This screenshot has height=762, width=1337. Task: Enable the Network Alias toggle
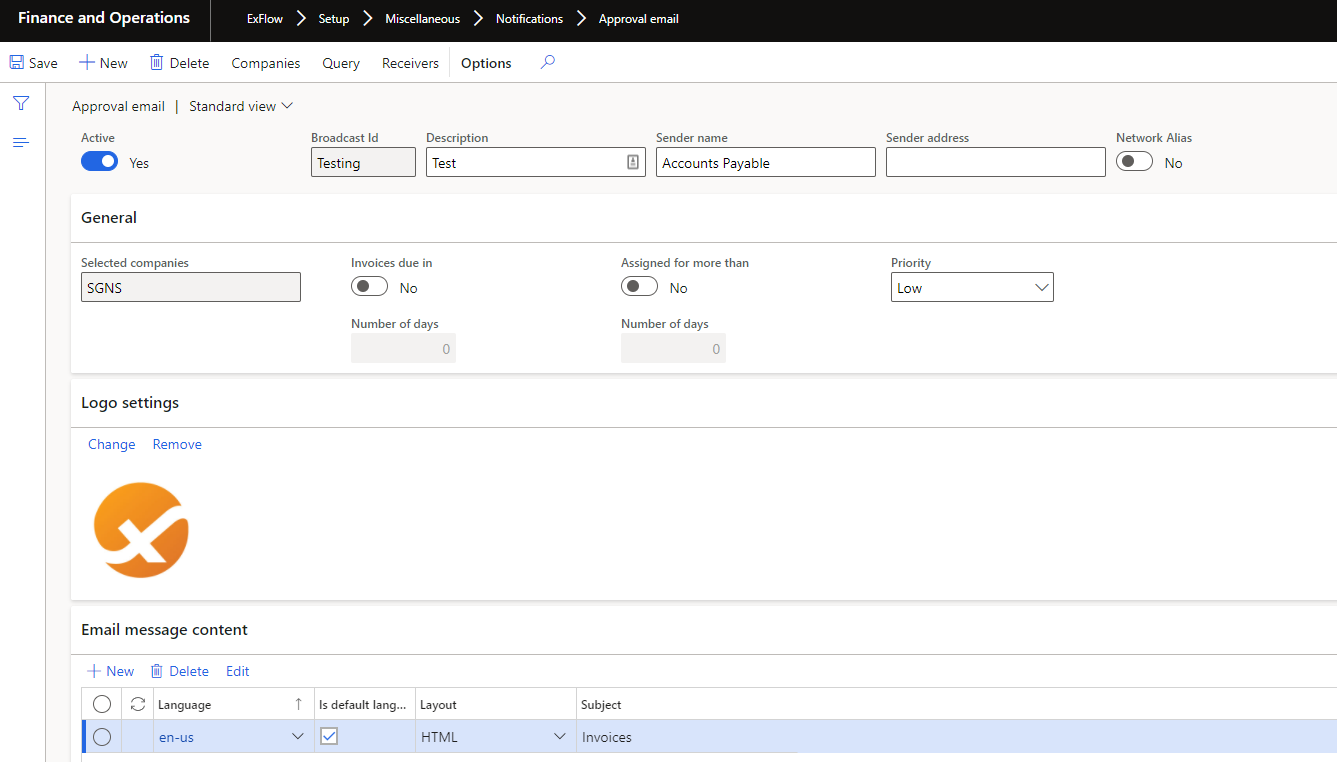[1134, 161]
